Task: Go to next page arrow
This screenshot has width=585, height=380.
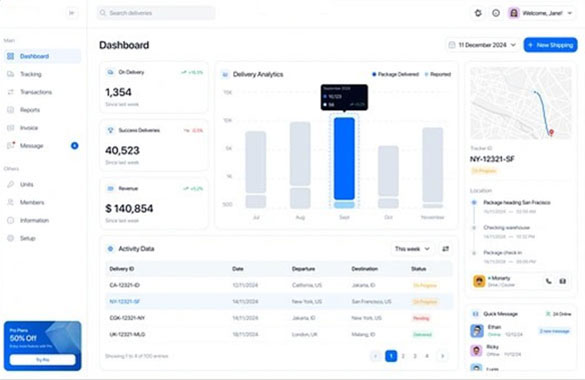Action: 442,356
